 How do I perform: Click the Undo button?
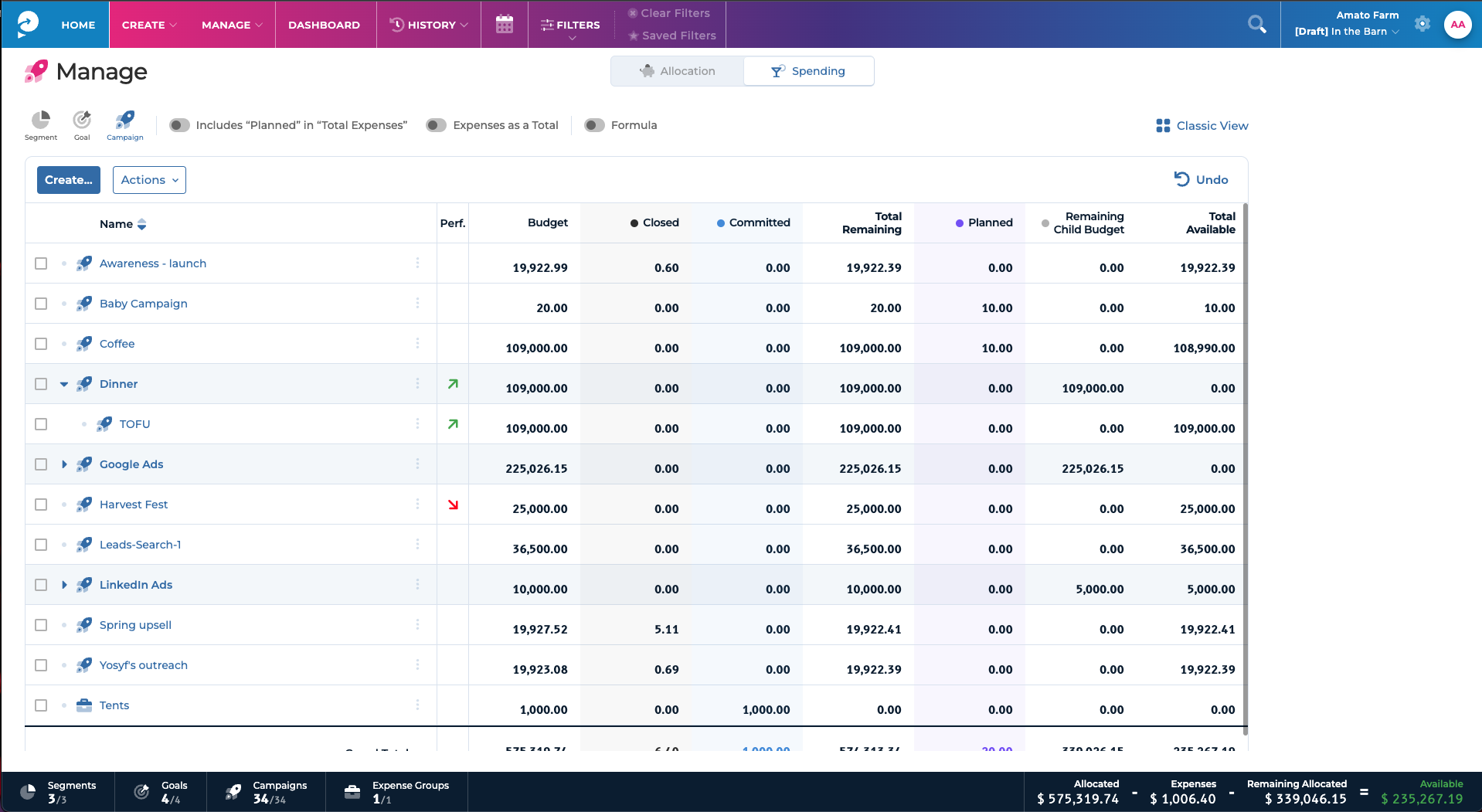[1202, 179]
